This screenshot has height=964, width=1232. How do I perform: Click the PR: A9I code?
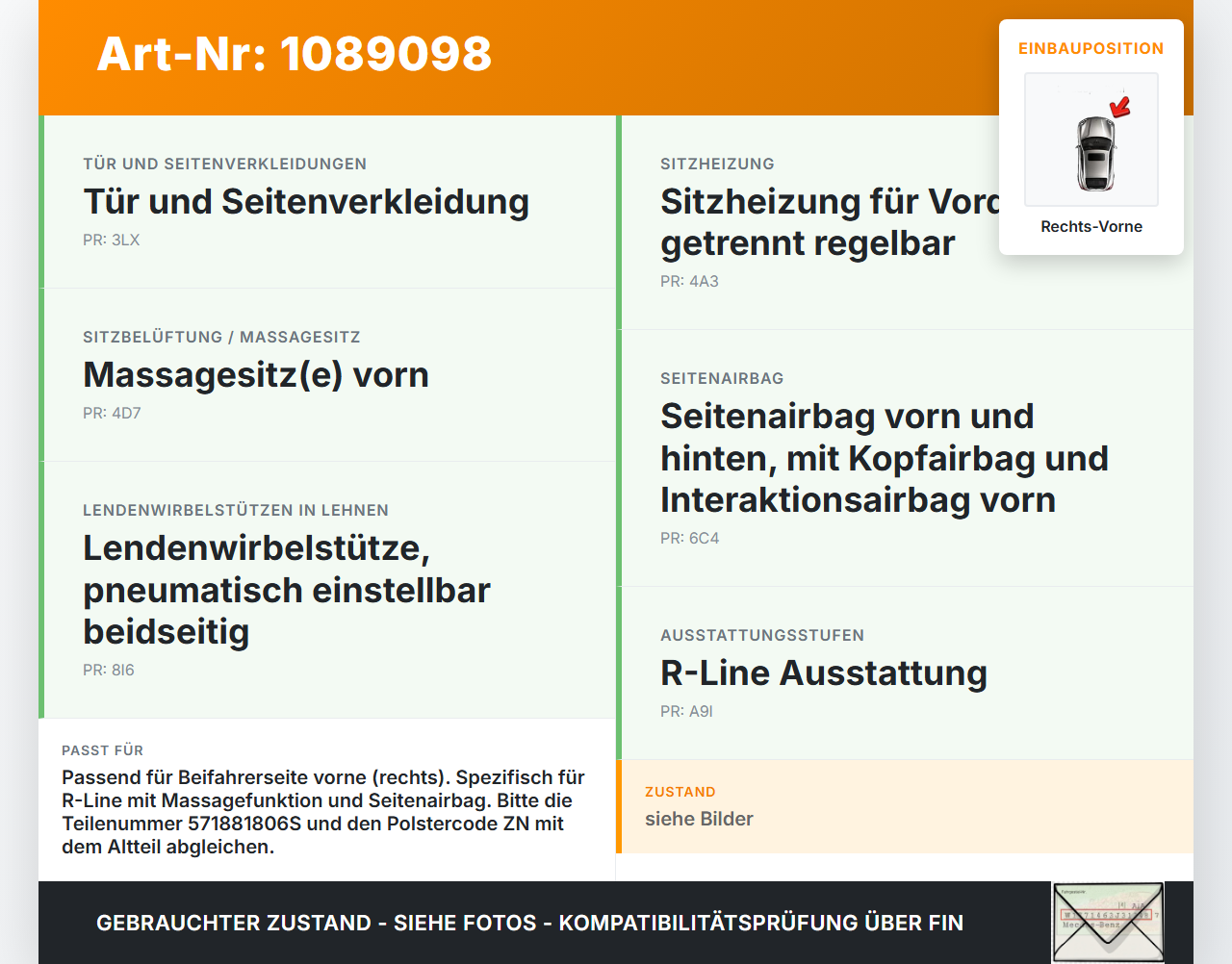tap(687, 711)
